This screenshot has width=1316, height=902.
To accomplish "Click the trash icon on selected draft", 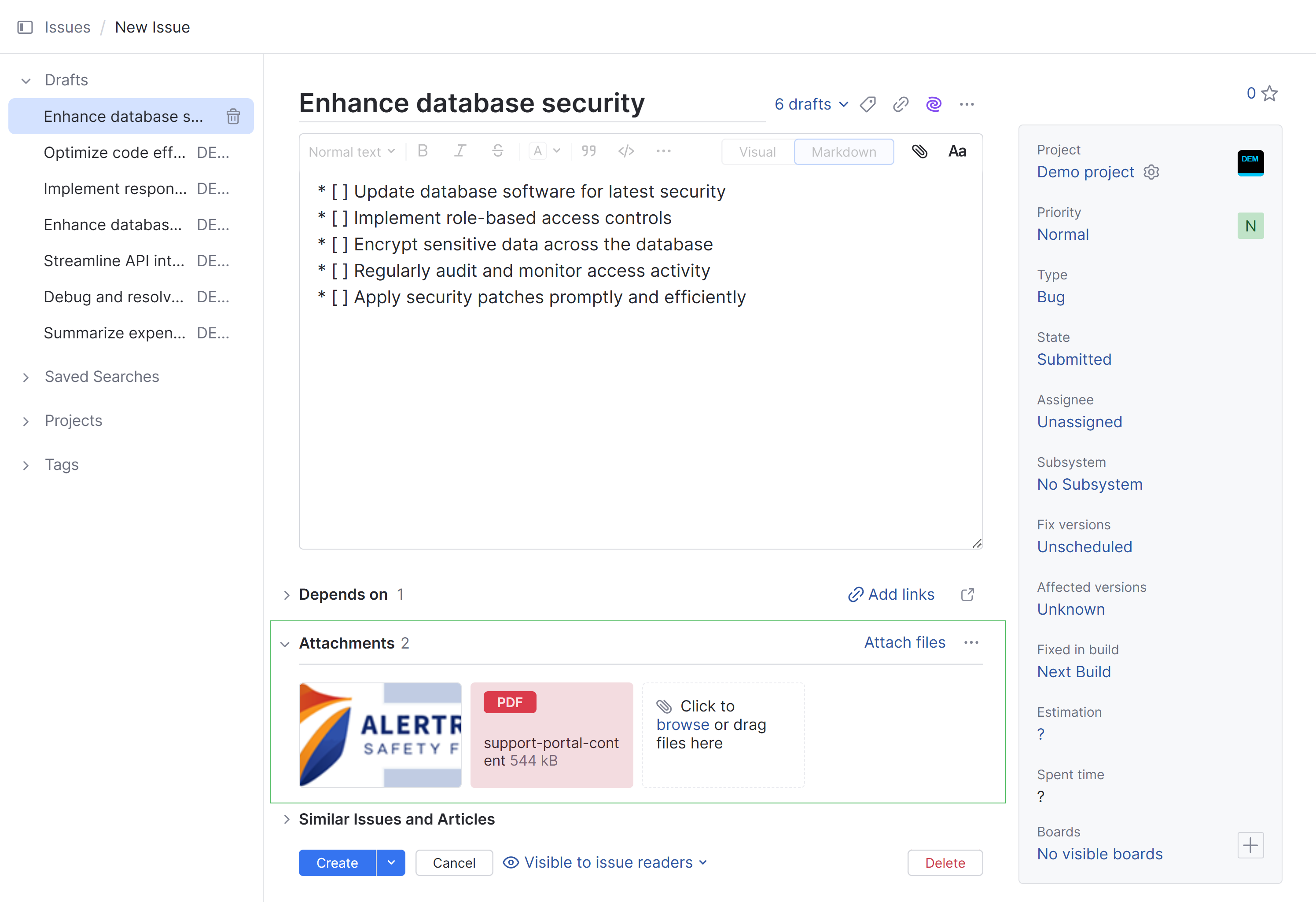I will (233, 117).
